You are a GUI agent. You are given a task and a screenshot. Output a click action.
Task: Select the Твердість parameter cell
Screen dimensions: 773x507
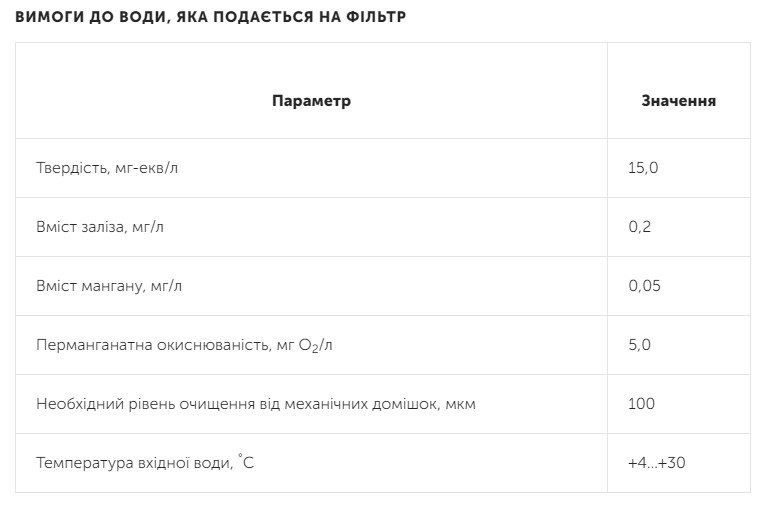[107, 168]
